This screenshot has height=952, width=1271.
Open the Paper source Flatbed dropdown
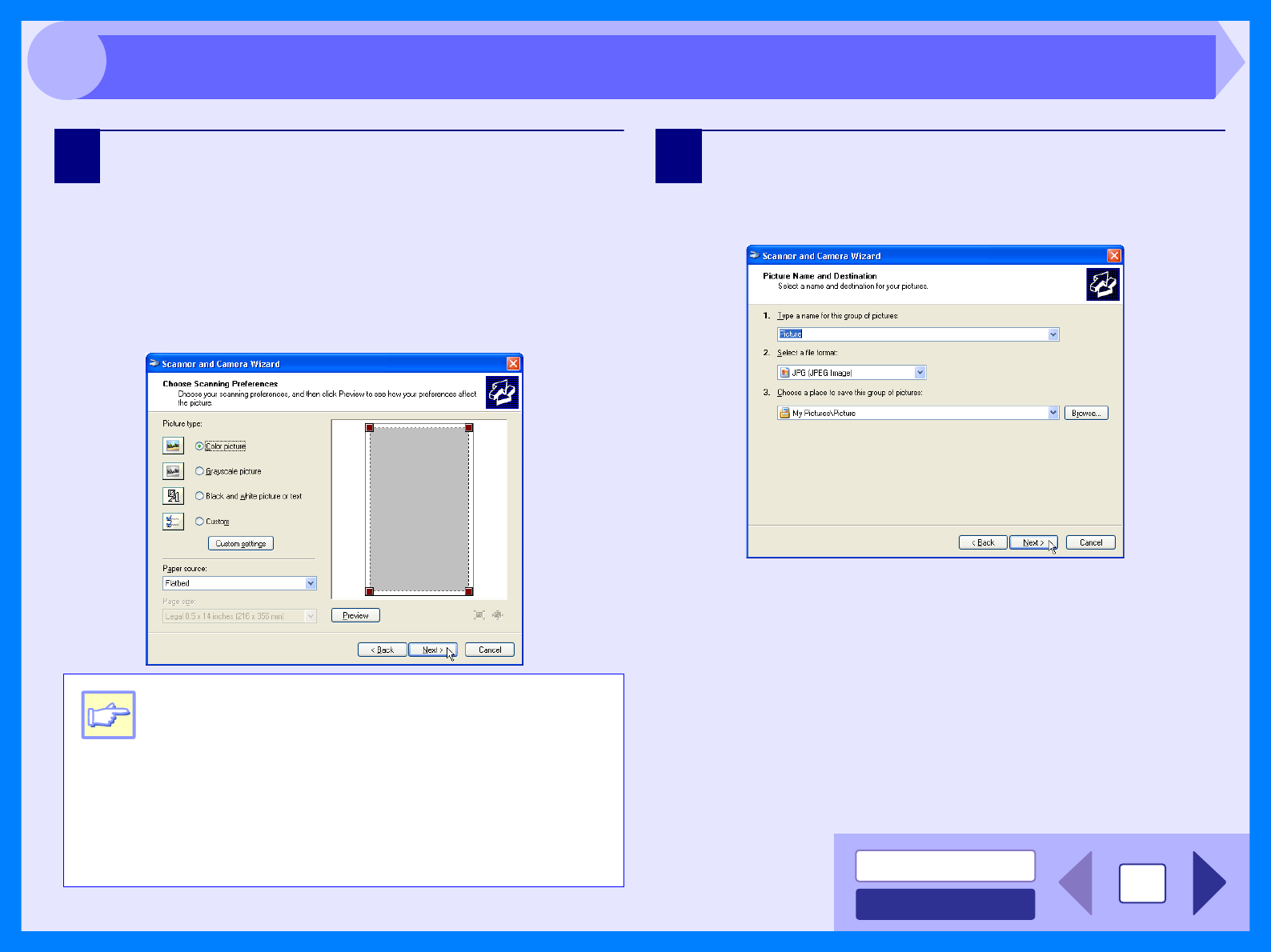239,583
